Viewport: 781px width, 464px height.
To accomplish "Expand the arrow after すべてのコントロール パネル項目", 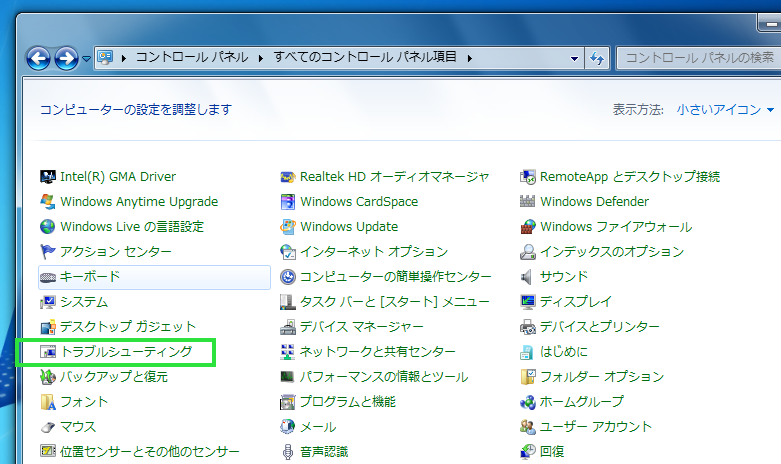I will tap(470, 58).
